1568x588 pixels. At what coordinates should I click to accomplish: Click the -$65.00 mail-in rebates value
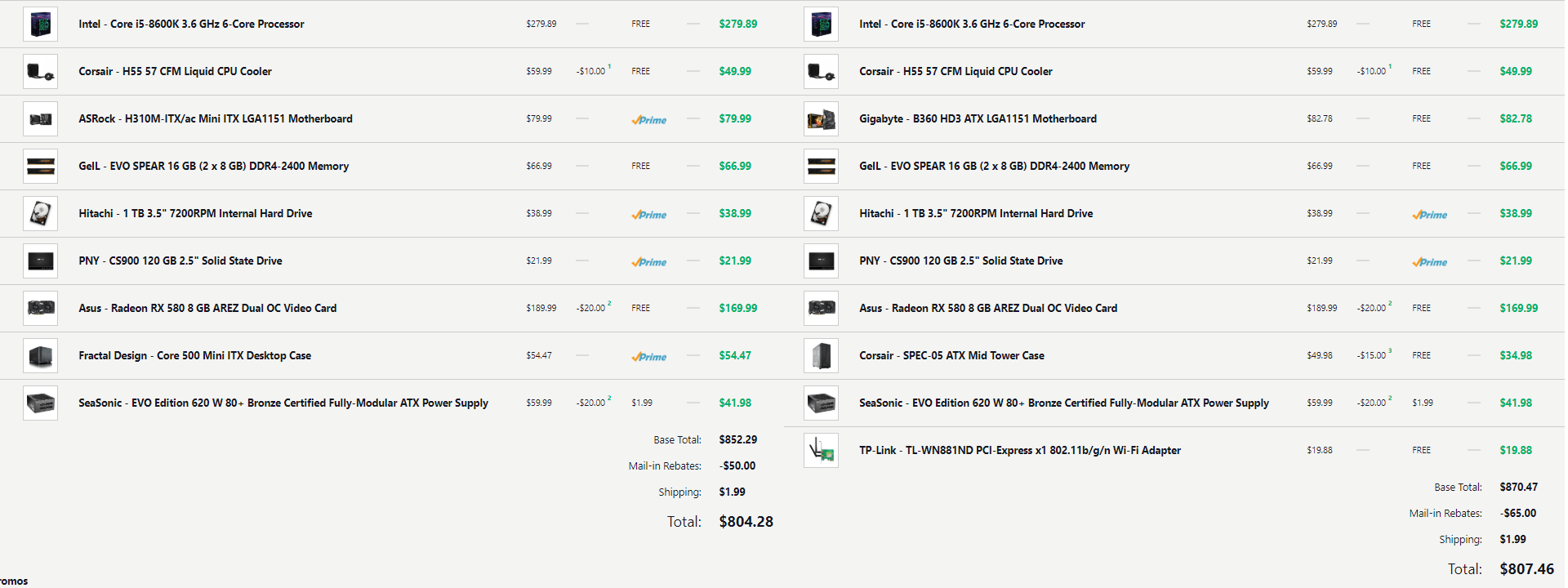click(1518, 514)
